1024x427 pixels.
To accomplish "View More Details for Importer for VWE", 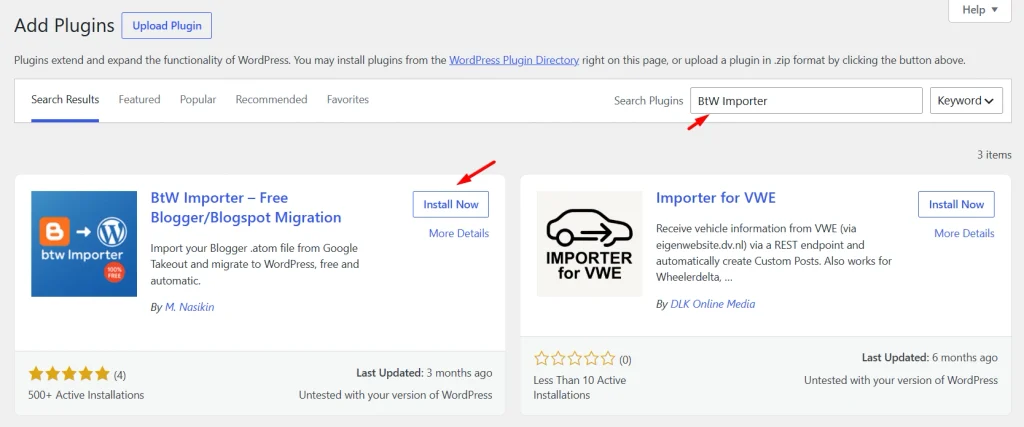I will [965, 233].
